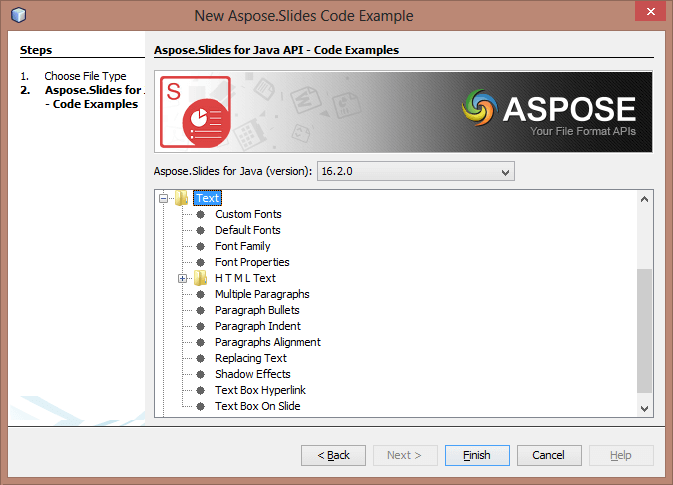The width and height of the screenshot is (673, 485).
Task: Cancel the wizard dialog
Action: 549,455
